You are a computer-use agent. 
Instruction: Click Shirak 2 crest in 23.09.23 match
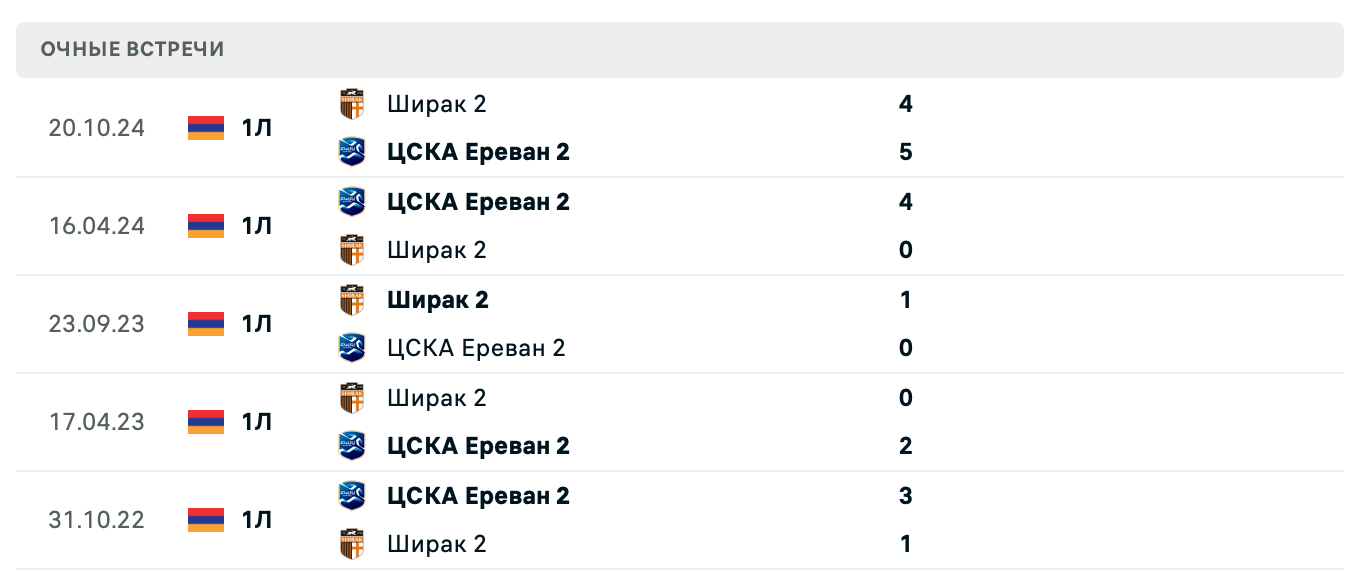pos(352,300)
